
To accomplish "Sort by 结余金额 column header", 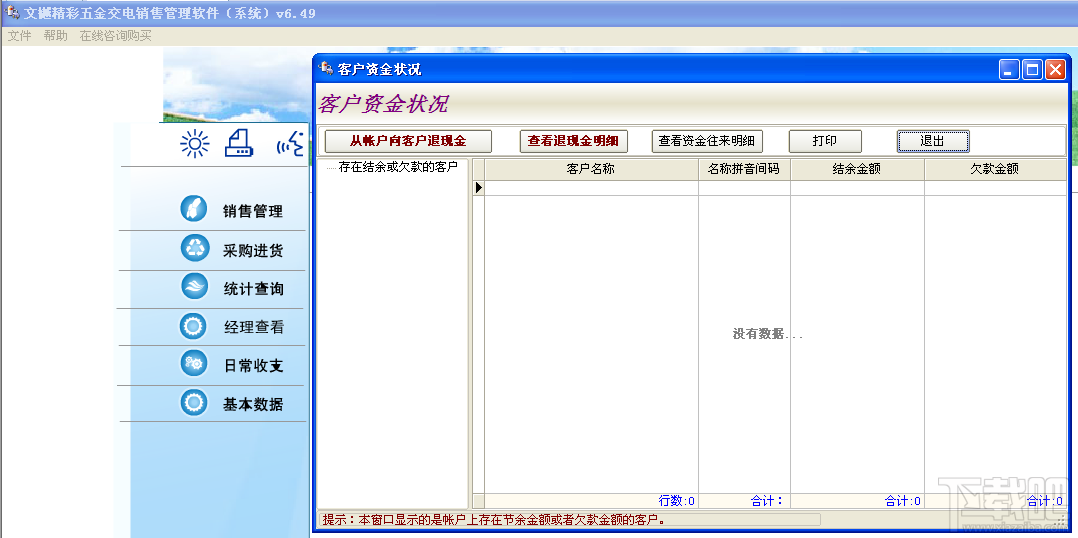I will [x=857, y=169].
